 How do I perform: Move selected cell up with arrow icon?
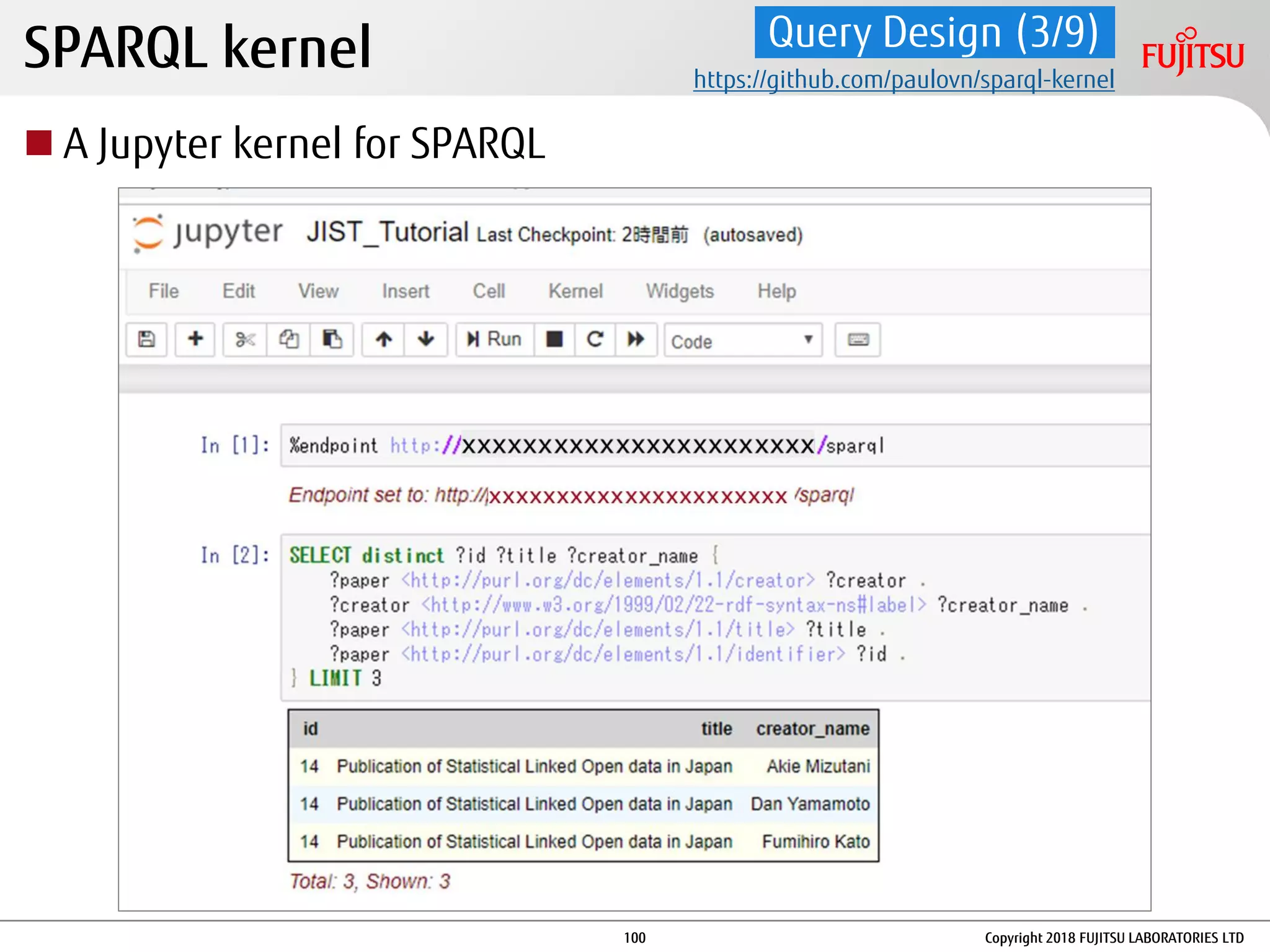[384, 339]
